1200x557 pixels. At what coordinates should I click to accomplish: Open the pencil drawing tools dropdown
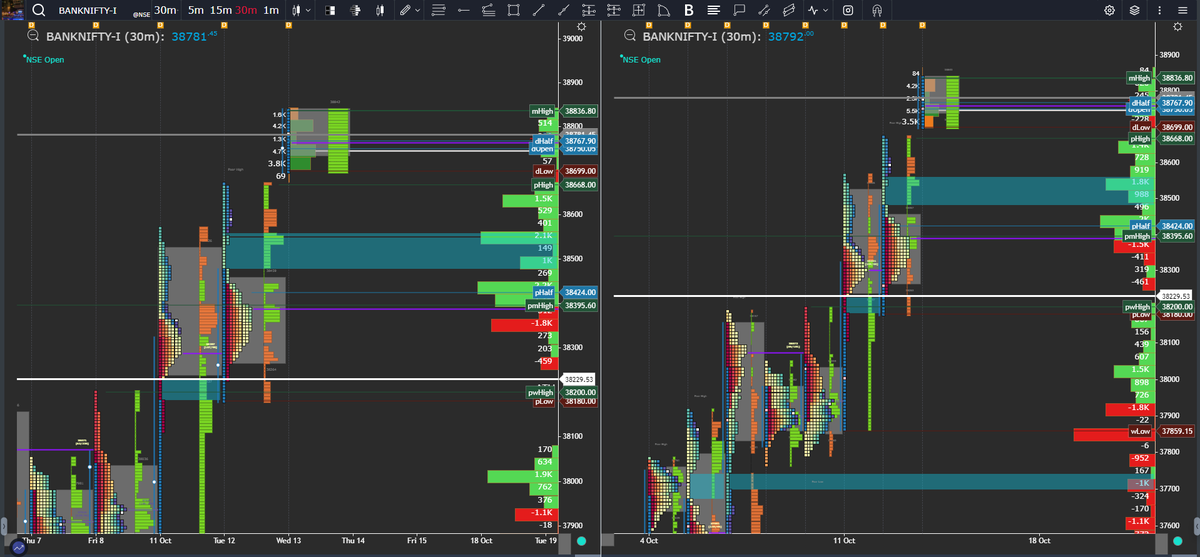[409, 10]
